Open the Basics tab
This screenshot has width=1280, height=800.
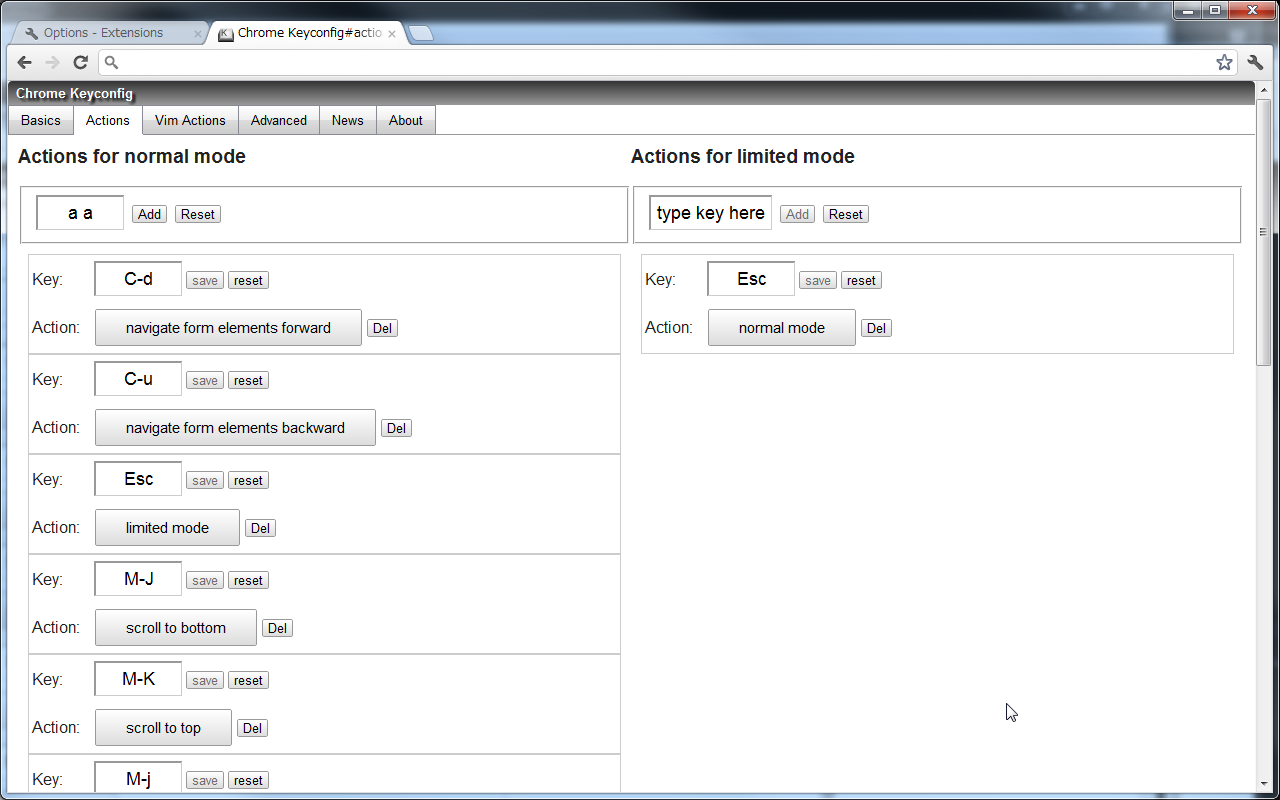point(41,120)
